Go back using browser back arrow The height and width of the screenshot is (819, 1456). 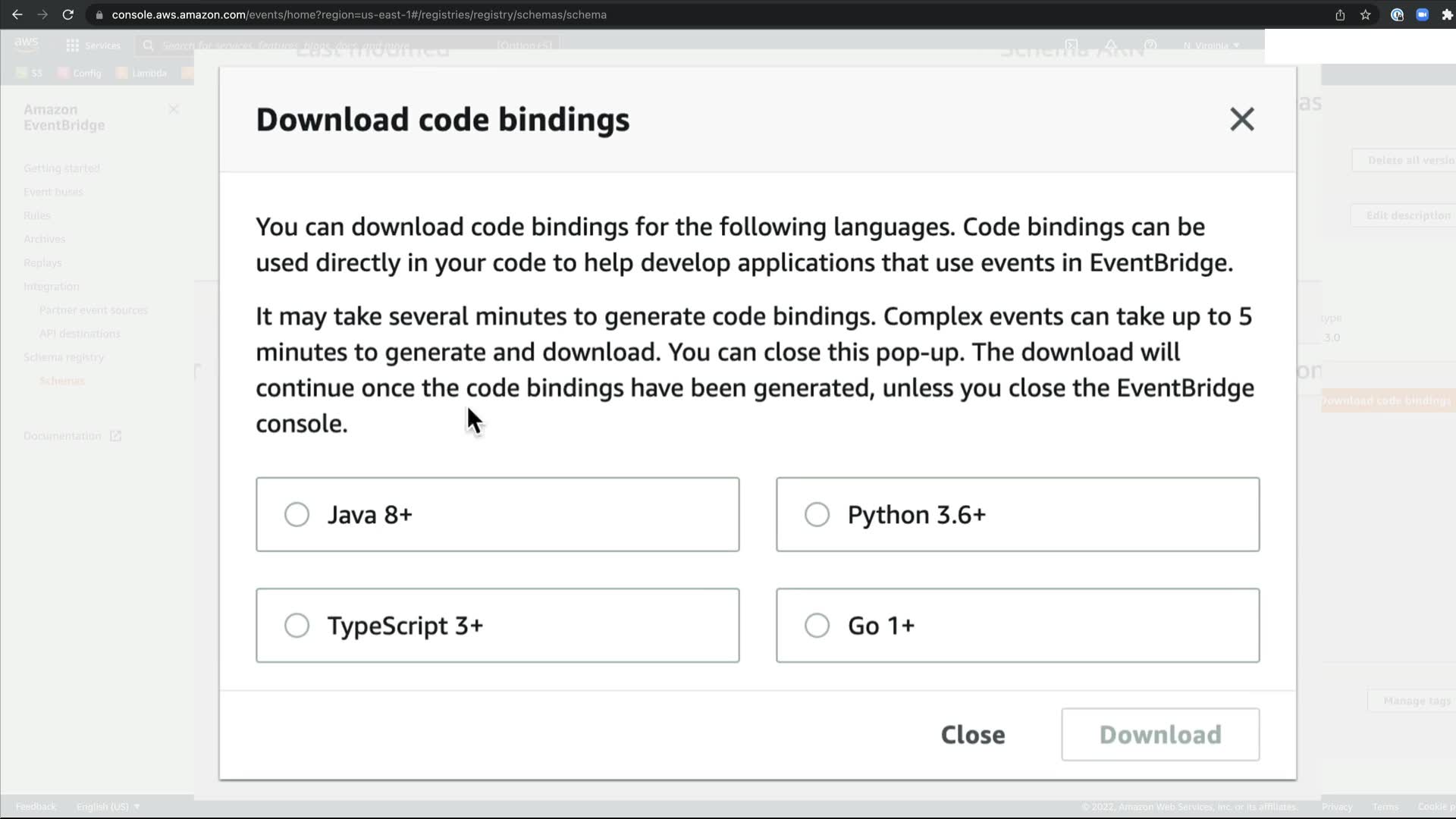[17, 14]
